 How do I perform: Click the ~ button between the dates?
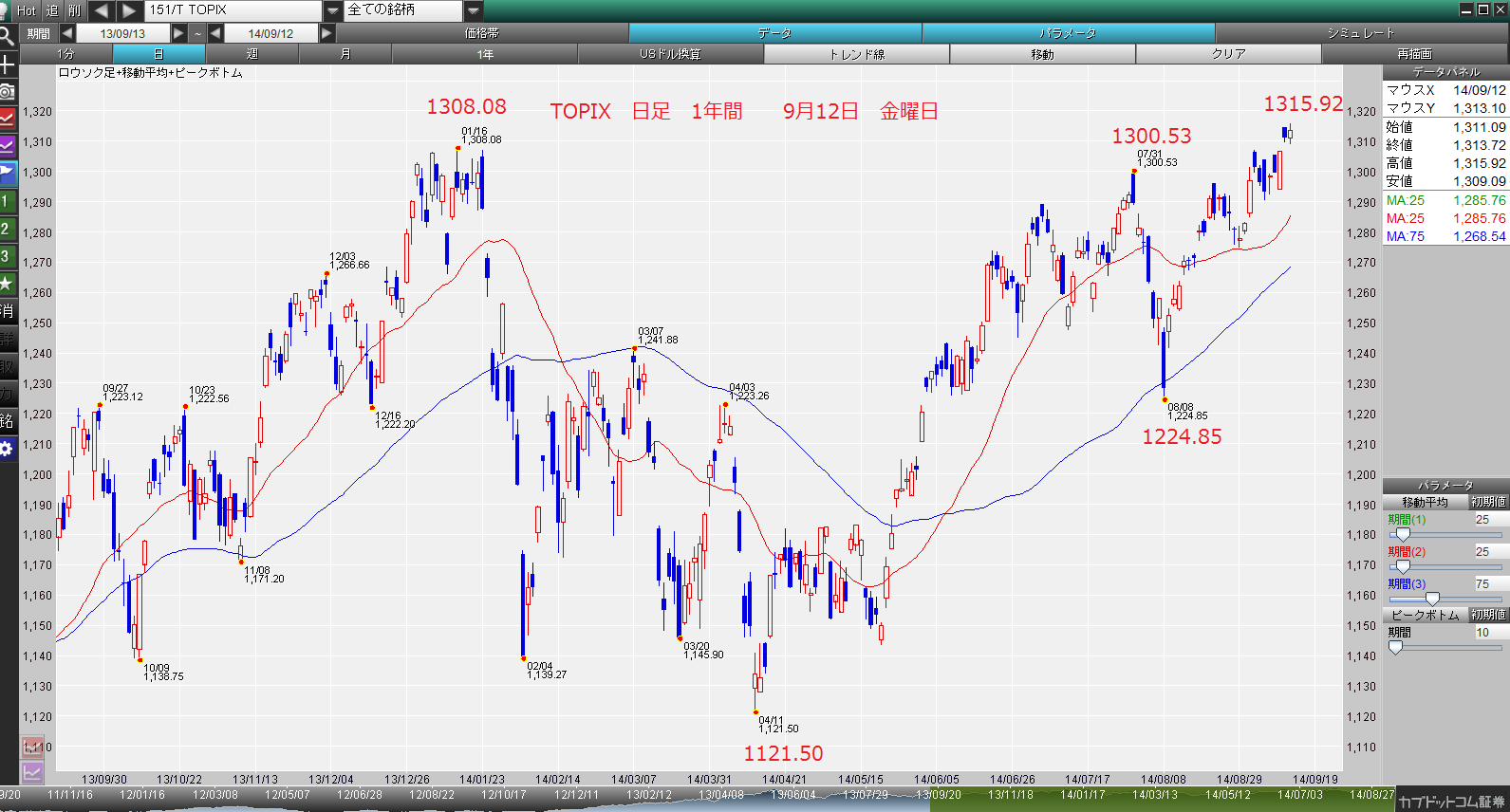[197, 33]
